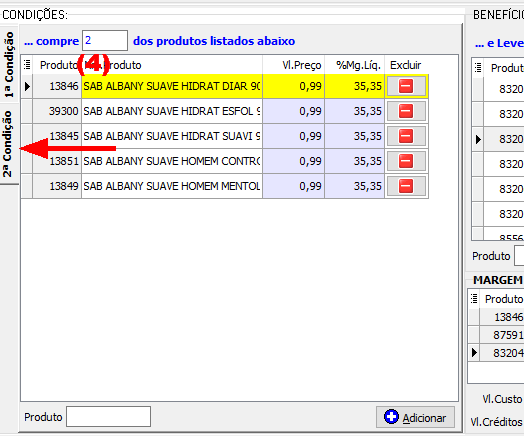524x436 pixels.
Task: Open the conditions grid column selector icon
Action: pos(27,65)
